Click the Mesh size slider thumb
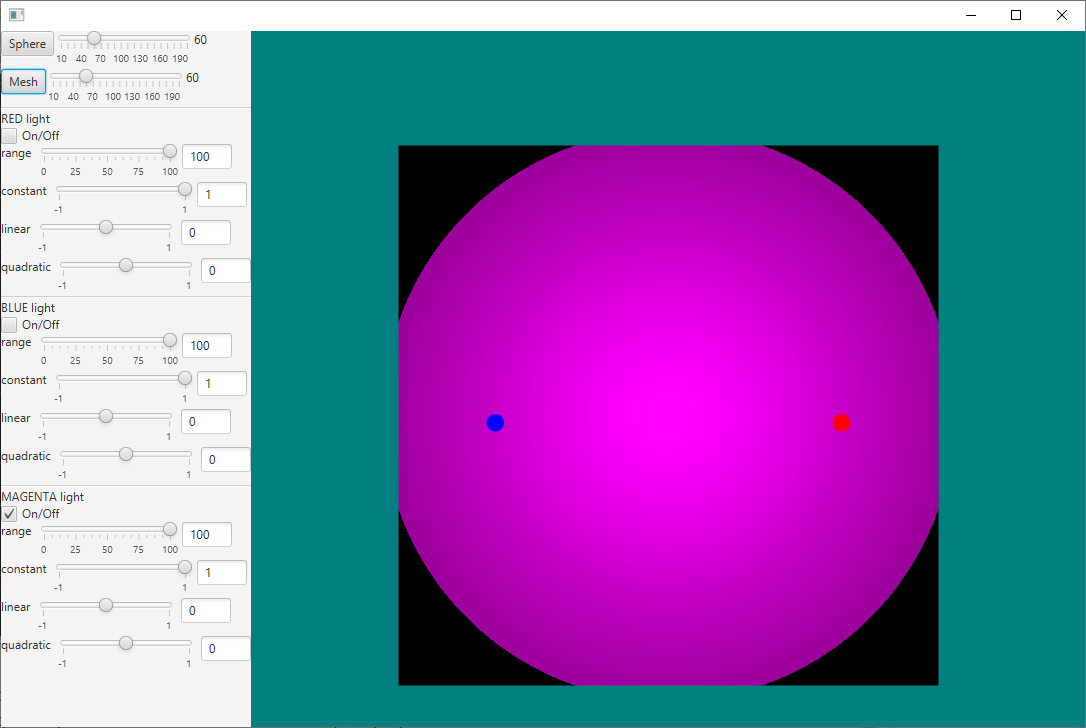 tap(86, 77)
